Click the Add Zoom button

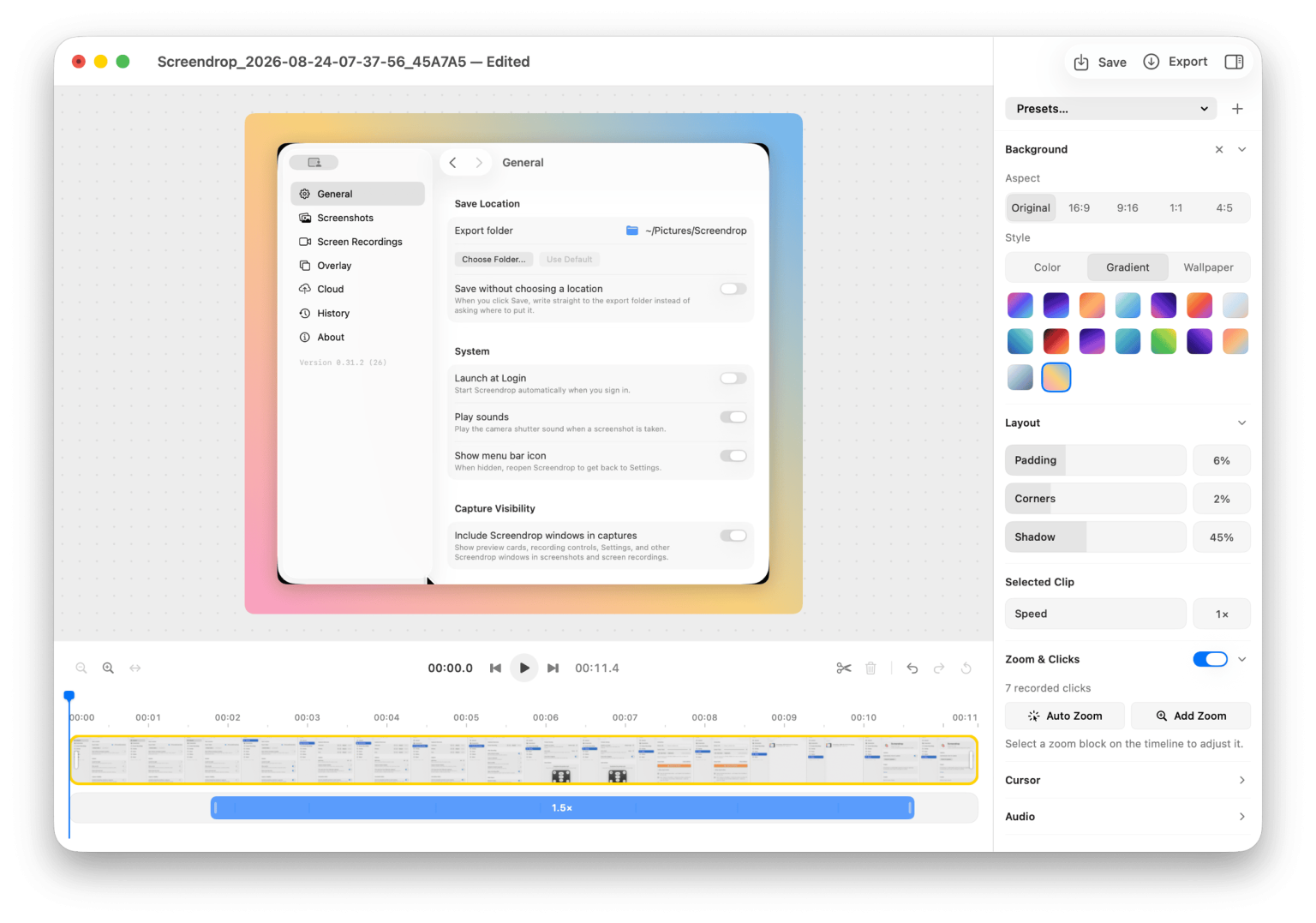click(x=1191, y=716)
